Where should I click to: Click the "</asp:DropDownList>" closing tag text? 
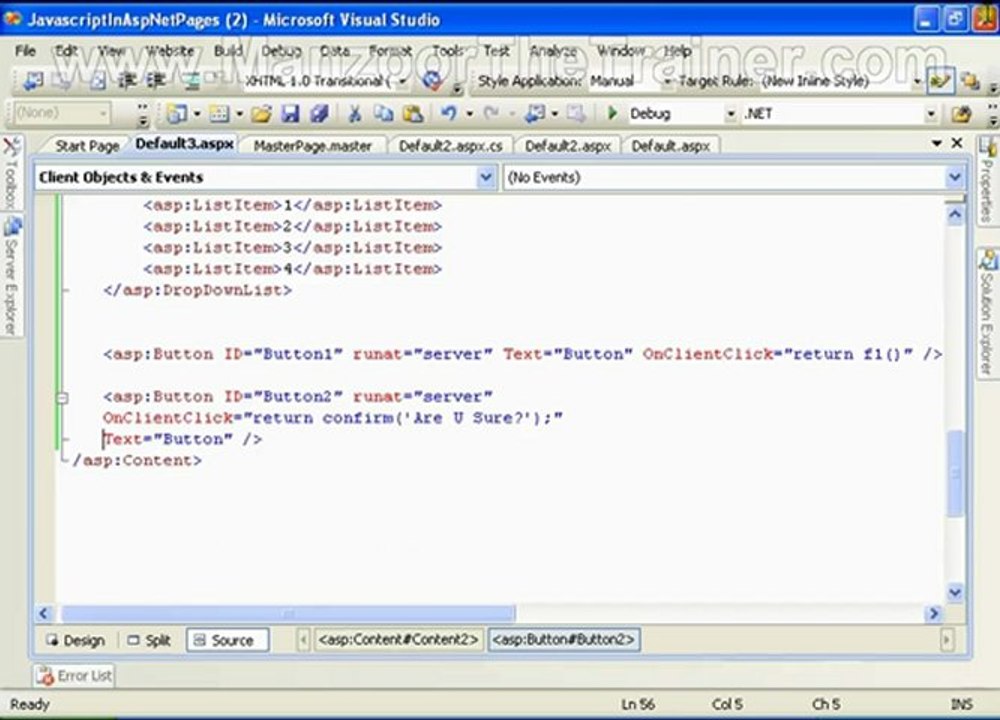(198, 290)
